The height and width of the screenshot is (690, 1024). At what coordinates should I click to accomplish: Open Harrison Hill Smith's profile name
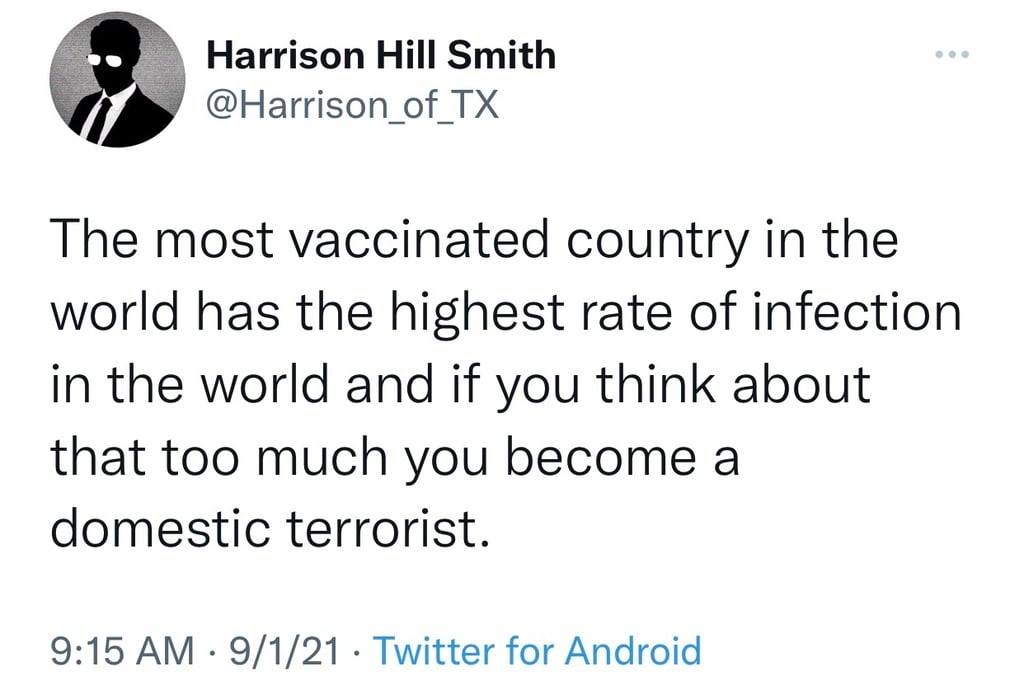[380, 55]
